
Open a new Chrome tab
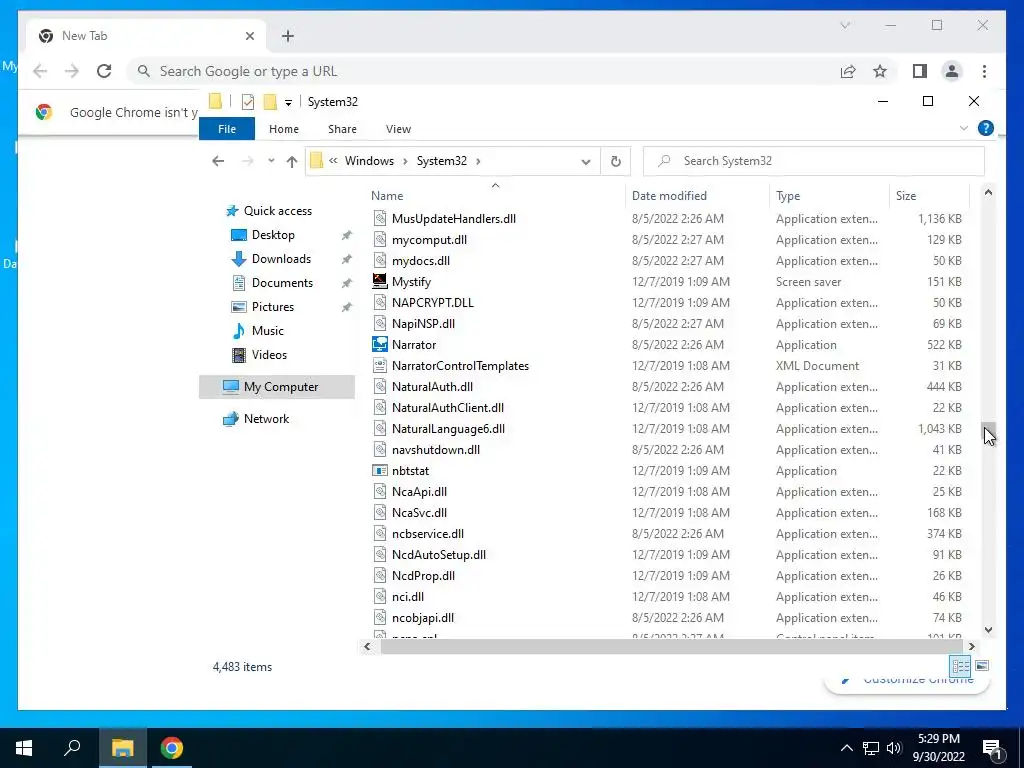(288, 36)
